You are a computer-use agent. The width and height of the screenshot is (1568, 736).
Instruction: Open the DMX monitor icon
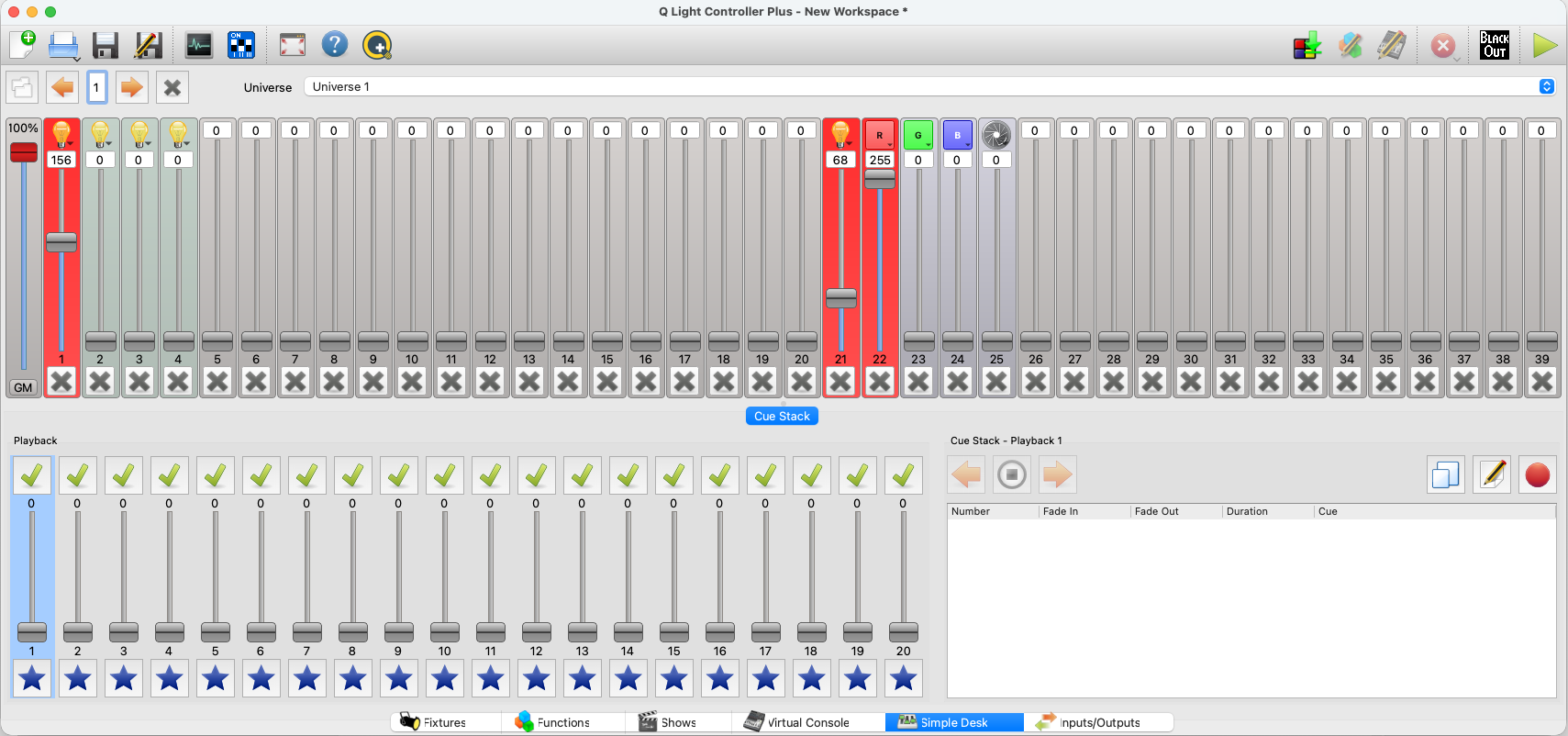coord(198,45)
